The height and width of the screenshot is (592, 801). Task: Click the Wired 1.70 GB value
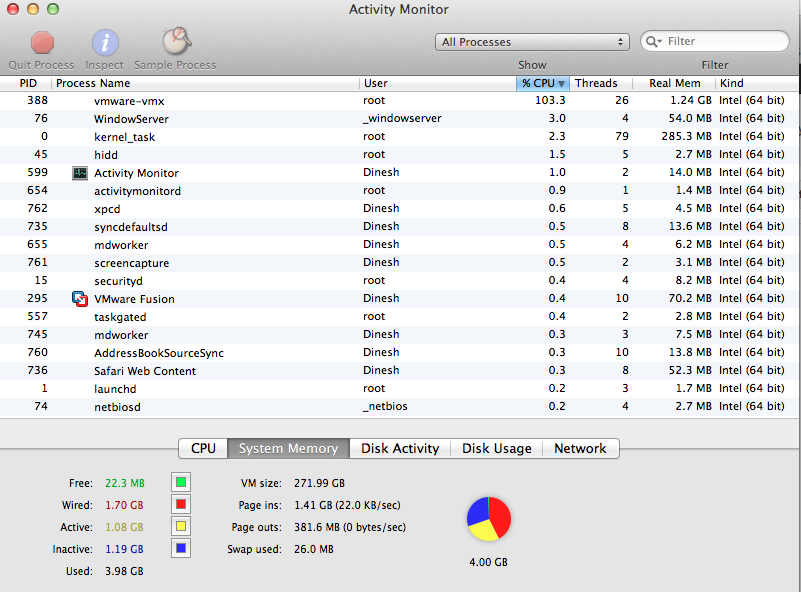point(124,505)
